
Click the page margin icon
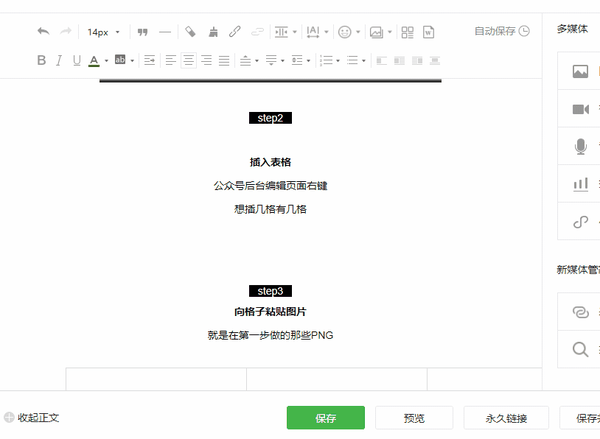[x=281, y=32]
